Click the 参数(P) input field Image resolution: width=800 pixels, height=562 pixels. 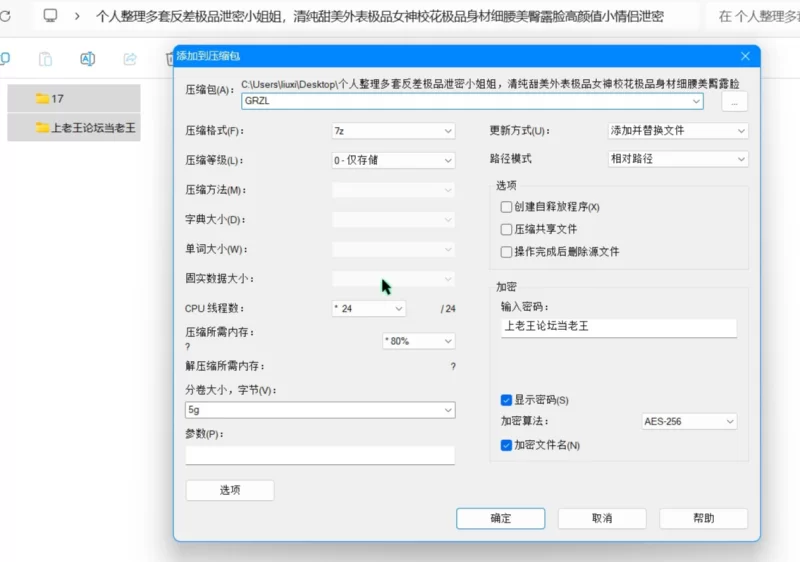pos(320,455)
